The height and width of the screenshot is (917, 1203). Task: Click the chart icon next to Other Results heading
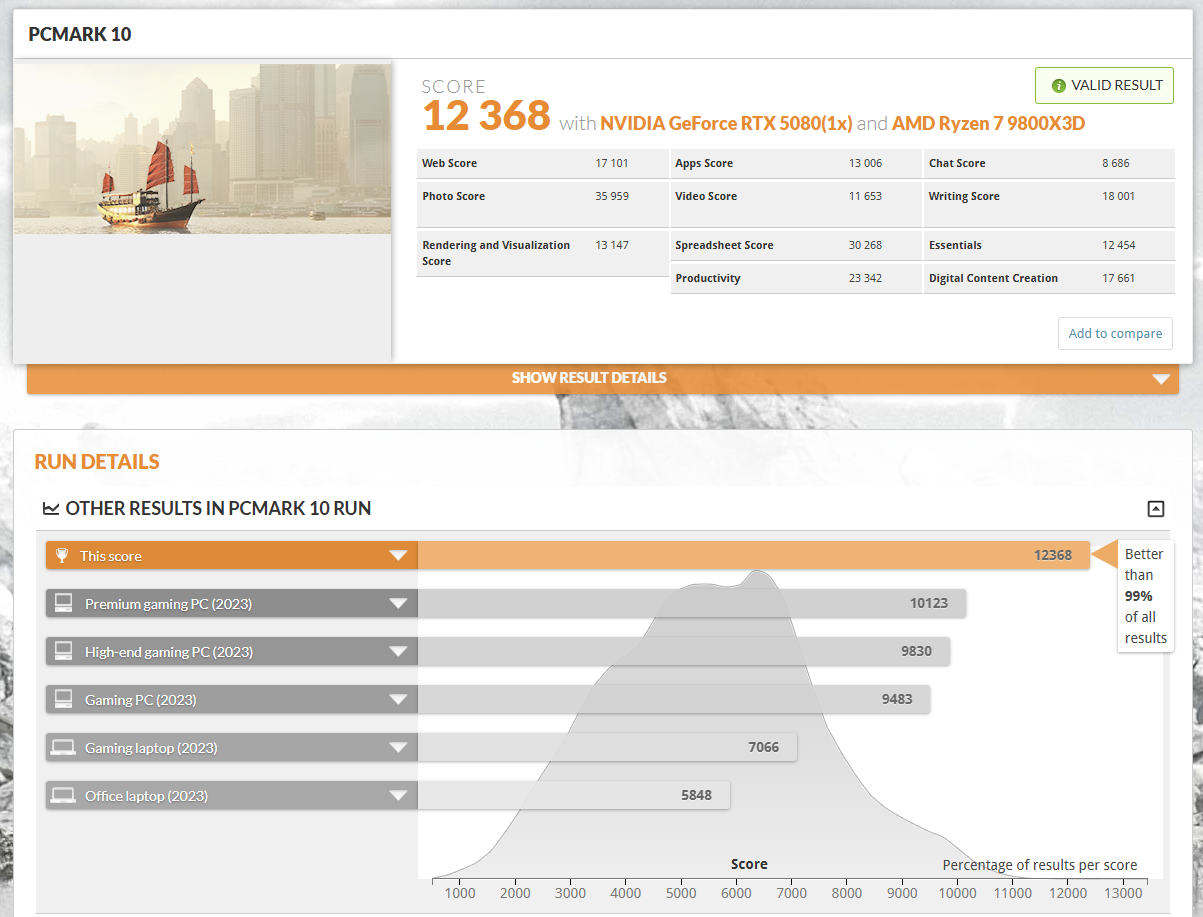(x=51, y=509)
